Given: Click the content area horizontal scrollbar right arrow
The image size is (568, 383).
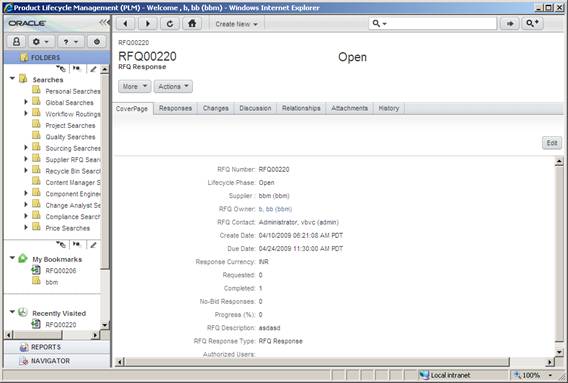Looking at the screenshot, I should point(550,362).
